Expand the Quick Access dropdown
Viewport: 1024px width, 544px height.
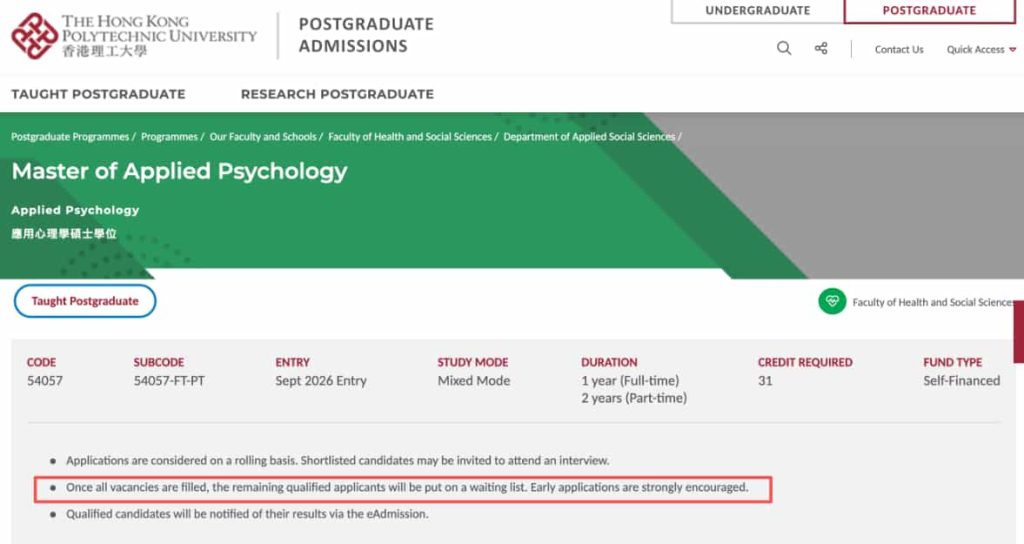(x=981, y=49)
